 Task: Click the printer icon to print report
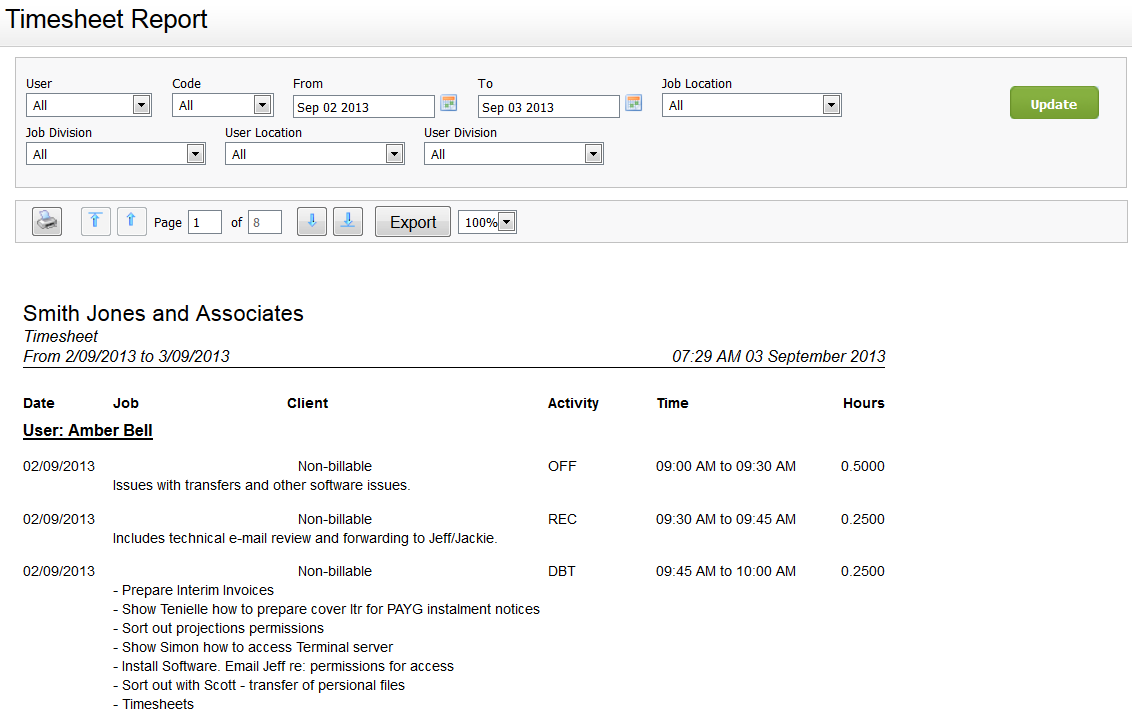pos(47,222)
